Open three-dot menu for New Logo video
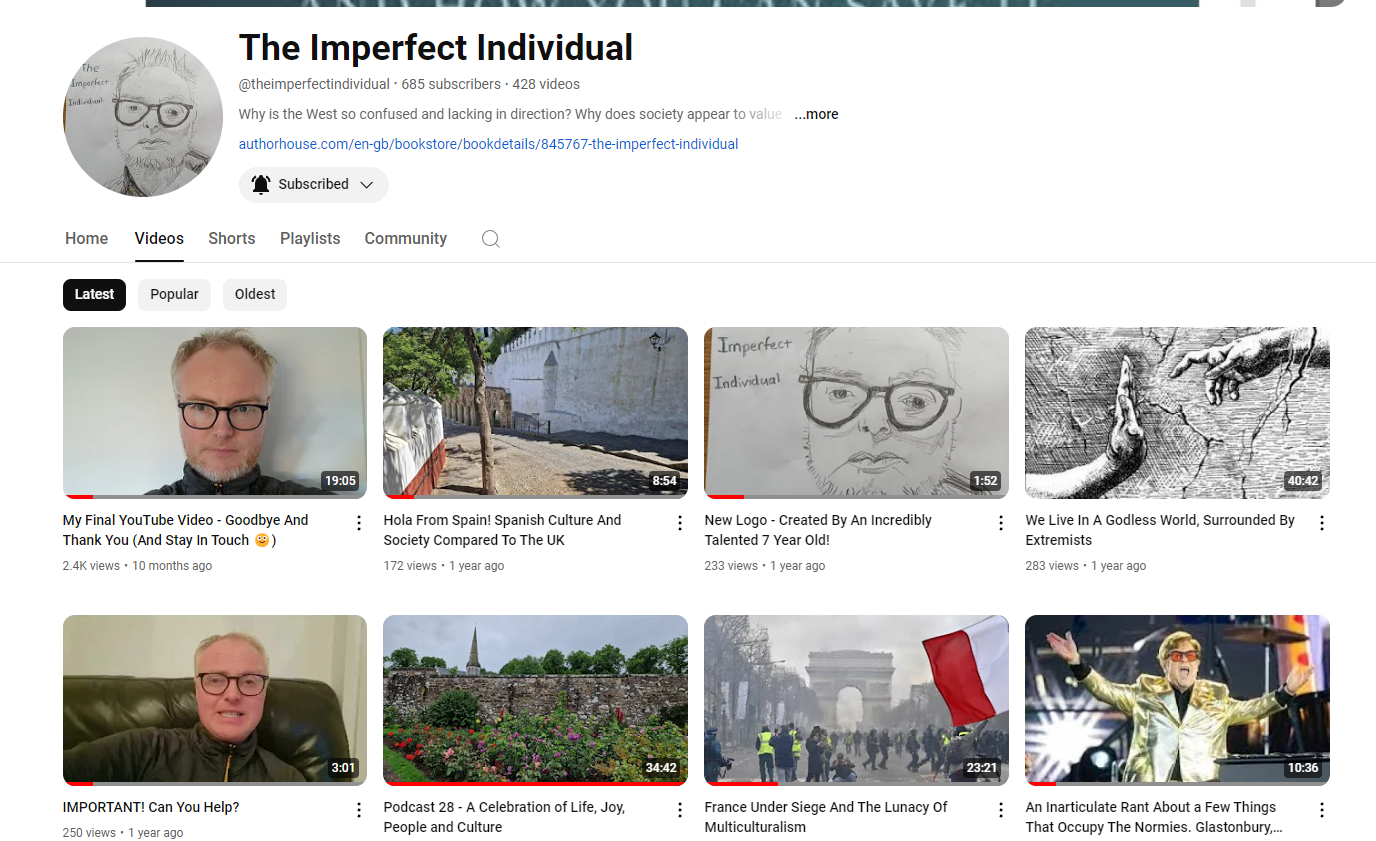 tap(1001, 523)
